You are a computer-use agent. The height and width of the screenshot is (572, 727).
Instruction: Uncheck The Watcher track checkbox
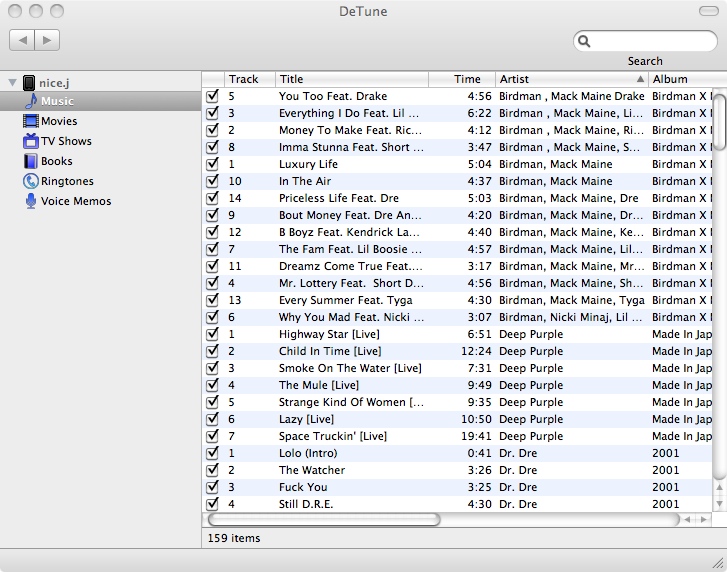point(212,470)
